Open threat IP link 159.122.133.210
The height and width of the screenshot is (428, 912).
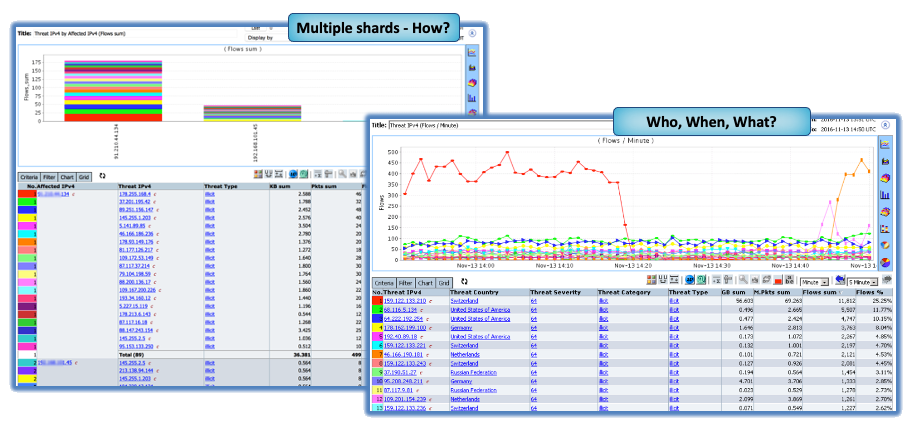tap(405, 301)
